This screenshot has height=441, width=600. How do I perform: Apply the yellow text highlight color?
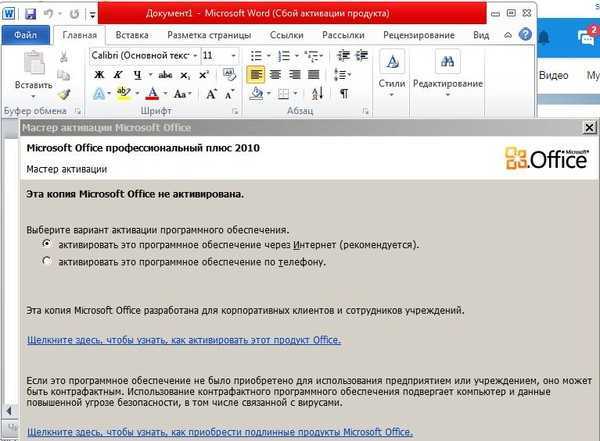coord(124,94)
